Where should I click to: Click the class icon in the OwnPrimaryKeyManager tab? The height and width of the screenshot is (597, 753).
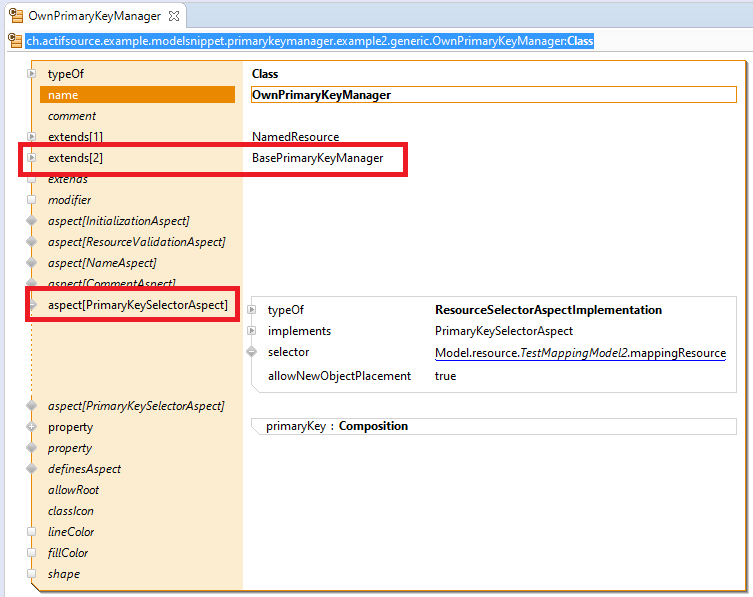[x=16, y=16]
